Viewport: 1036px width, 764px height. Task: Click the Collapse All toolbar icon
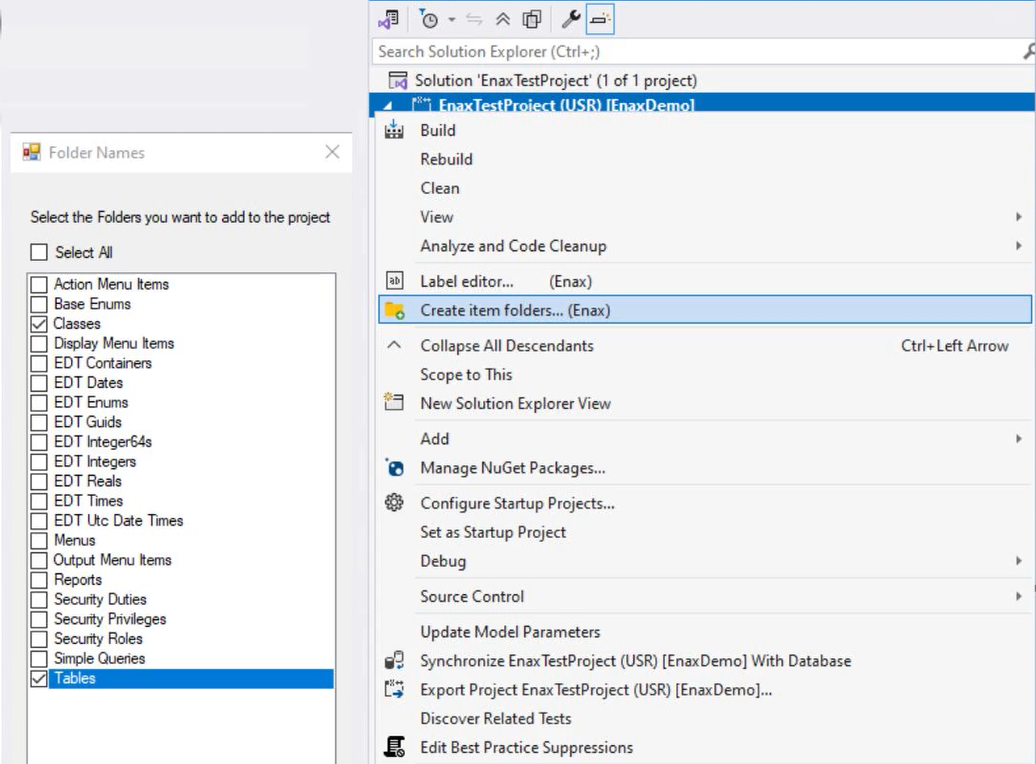(x=503, y=19)
